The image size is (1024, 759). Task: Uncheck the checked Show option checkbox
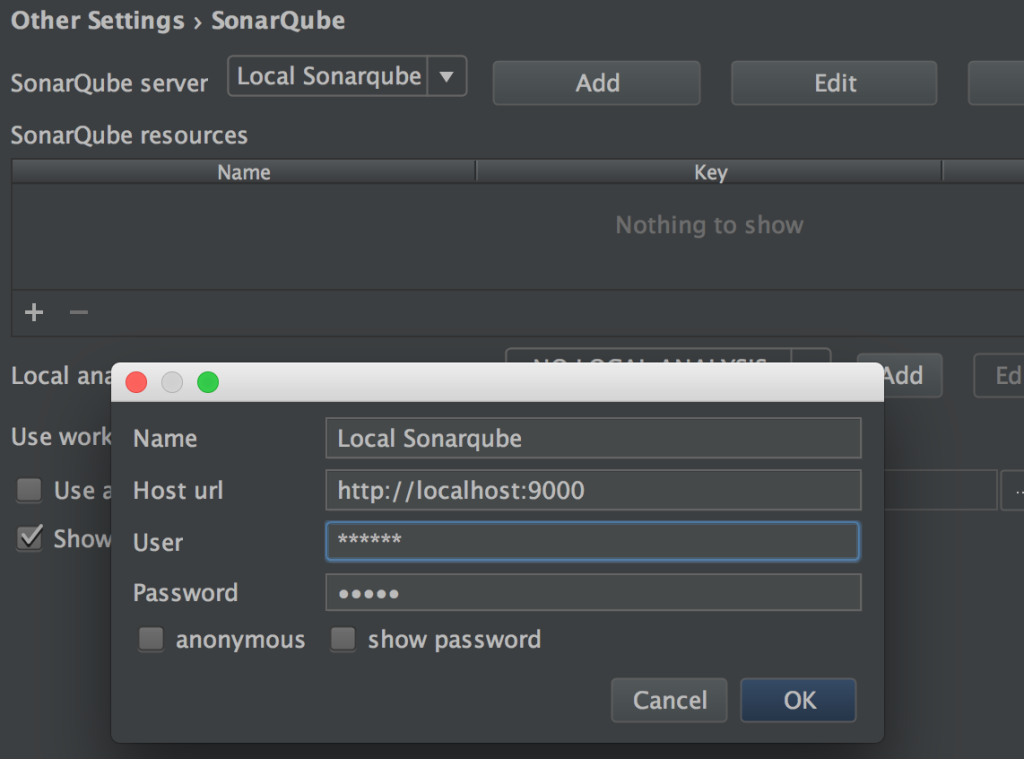pos(29,538)
